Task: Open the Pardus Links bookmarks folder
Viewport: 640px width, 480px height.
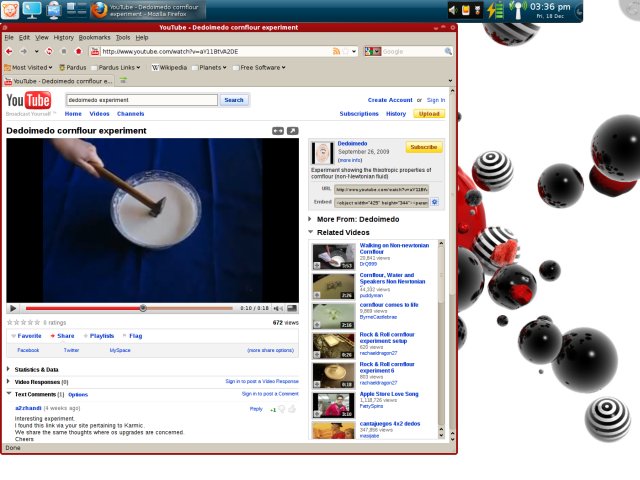Action: pos(116,68)
